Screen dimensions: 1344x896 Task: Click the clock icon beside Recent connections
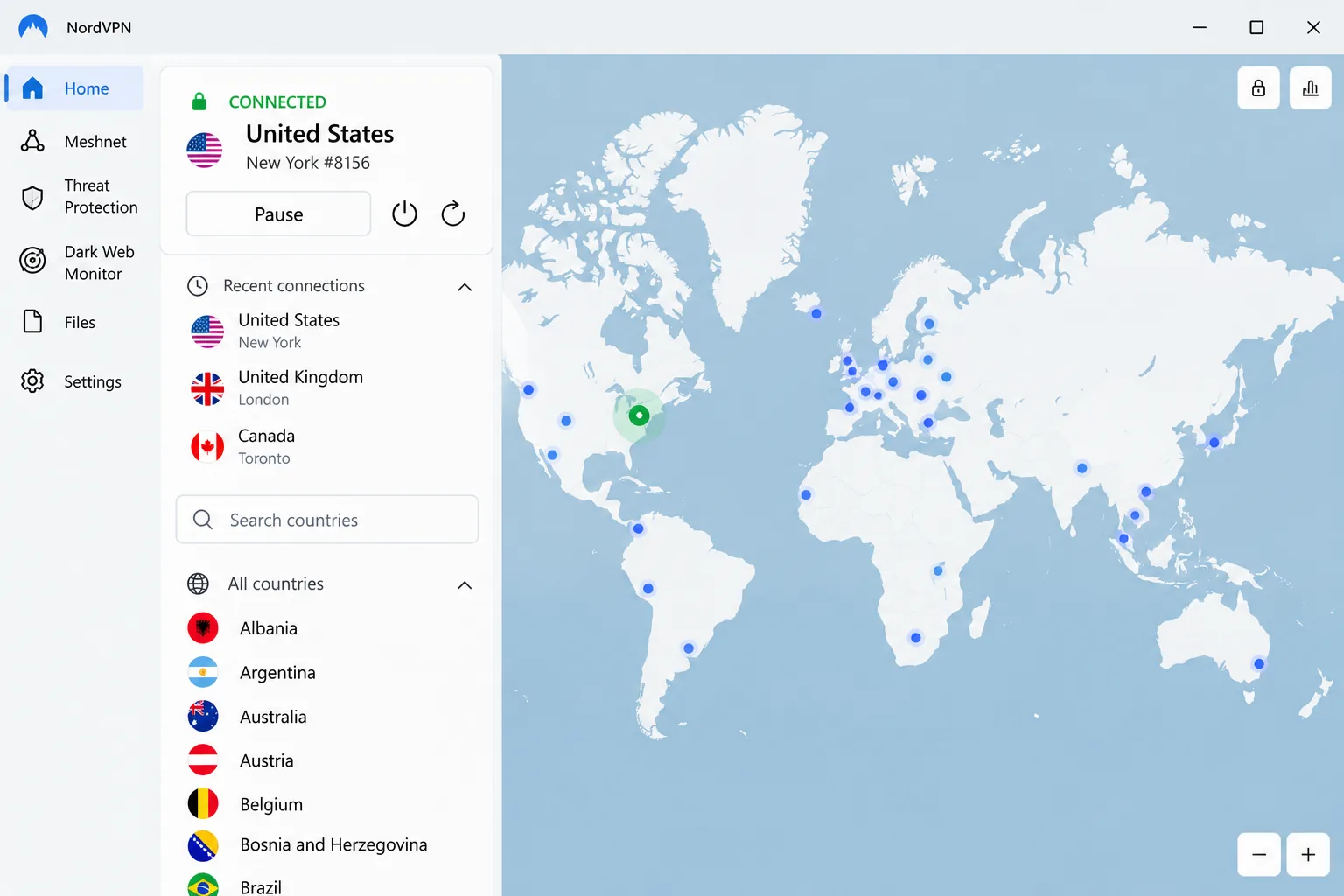pyautogui.click(x=198, y=286)
